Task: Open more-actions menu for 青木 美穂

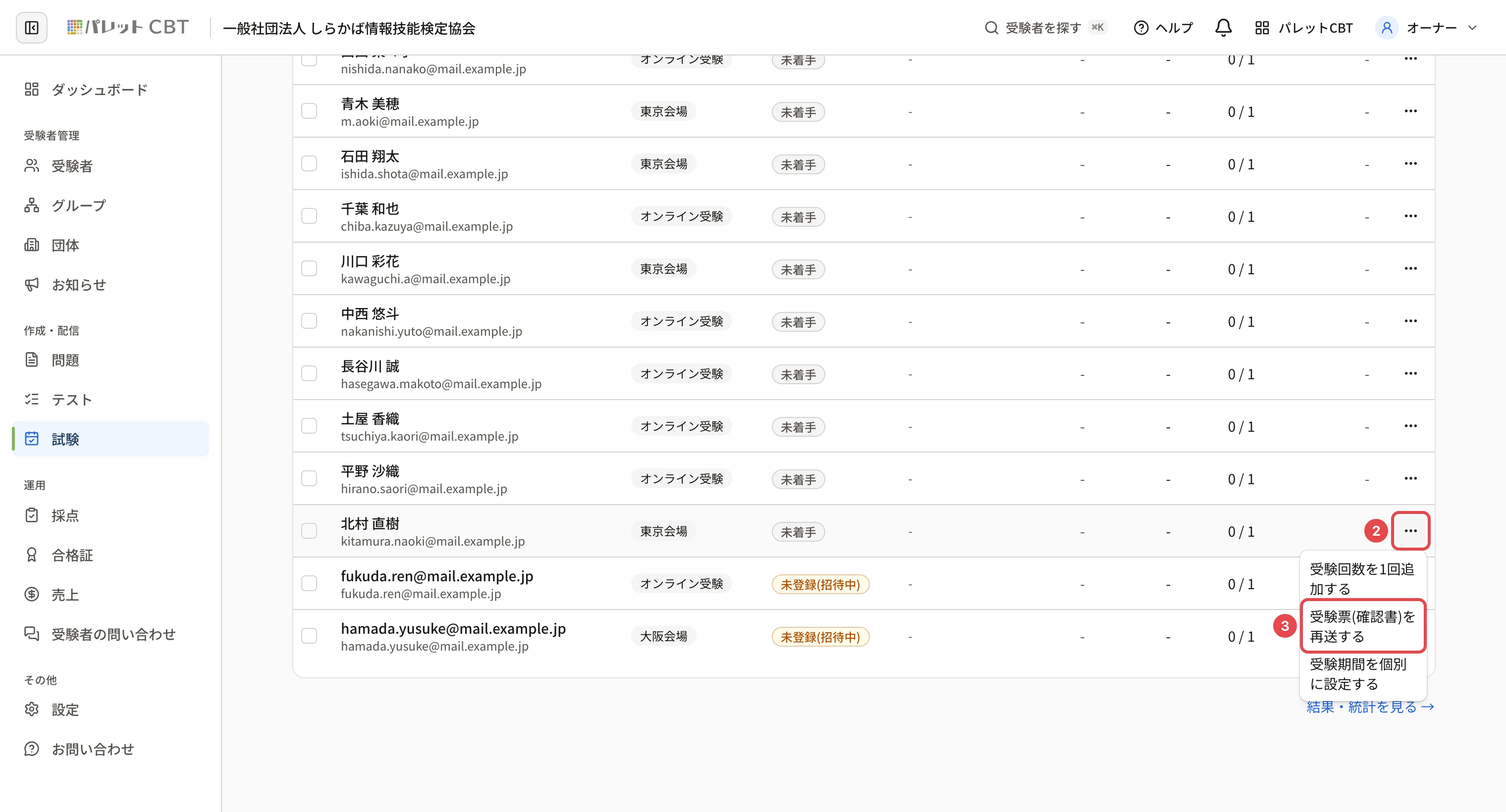Action: (1410, 111)
